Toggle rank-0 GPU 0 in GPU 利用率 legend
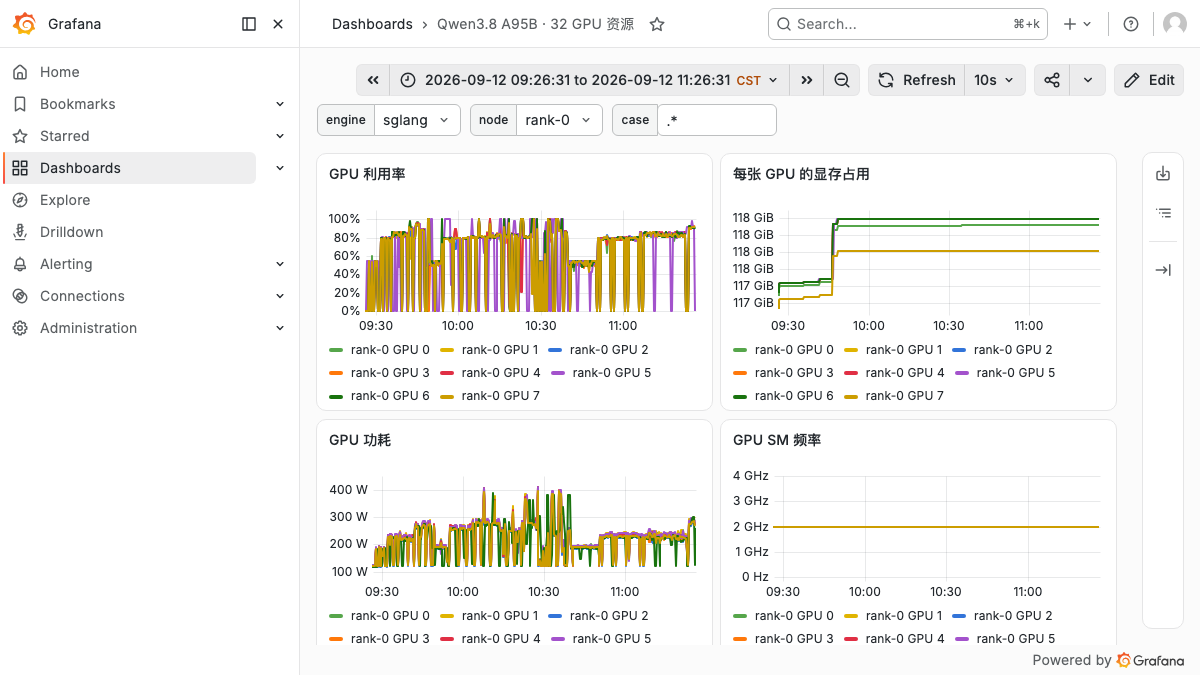This screenshot has height=675, width=1200. coord(390,350)
